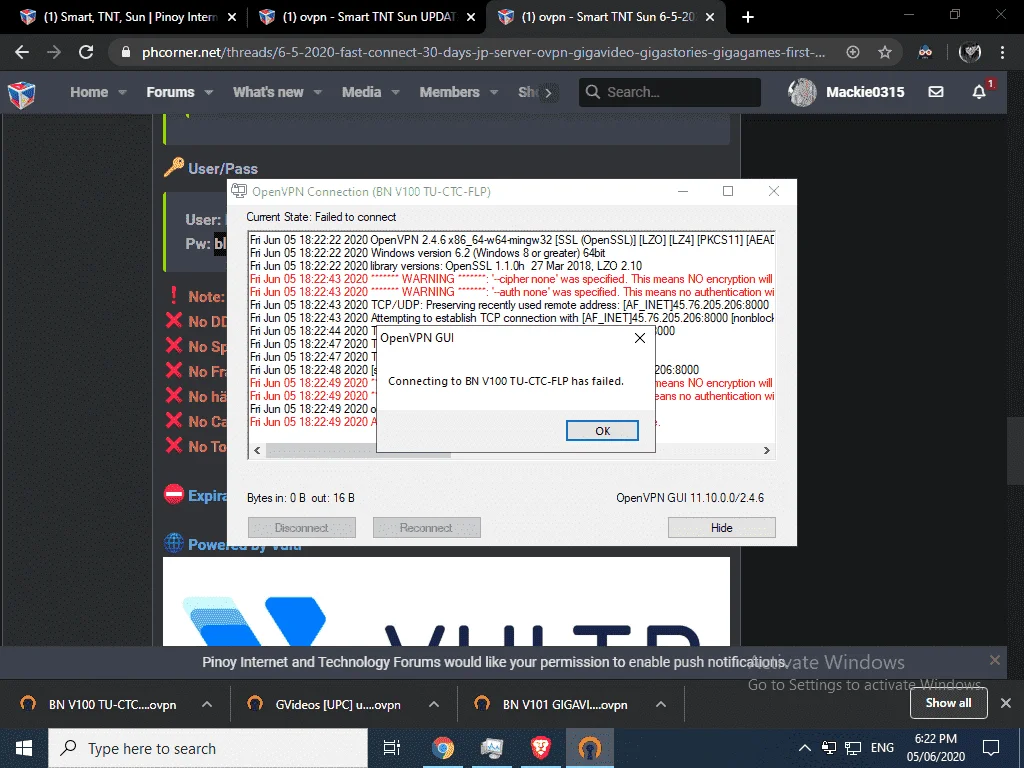Viewport: 1024px width, 768px height.
Task: Open the Mackie0315 account menu
Action: coord(846,92)
